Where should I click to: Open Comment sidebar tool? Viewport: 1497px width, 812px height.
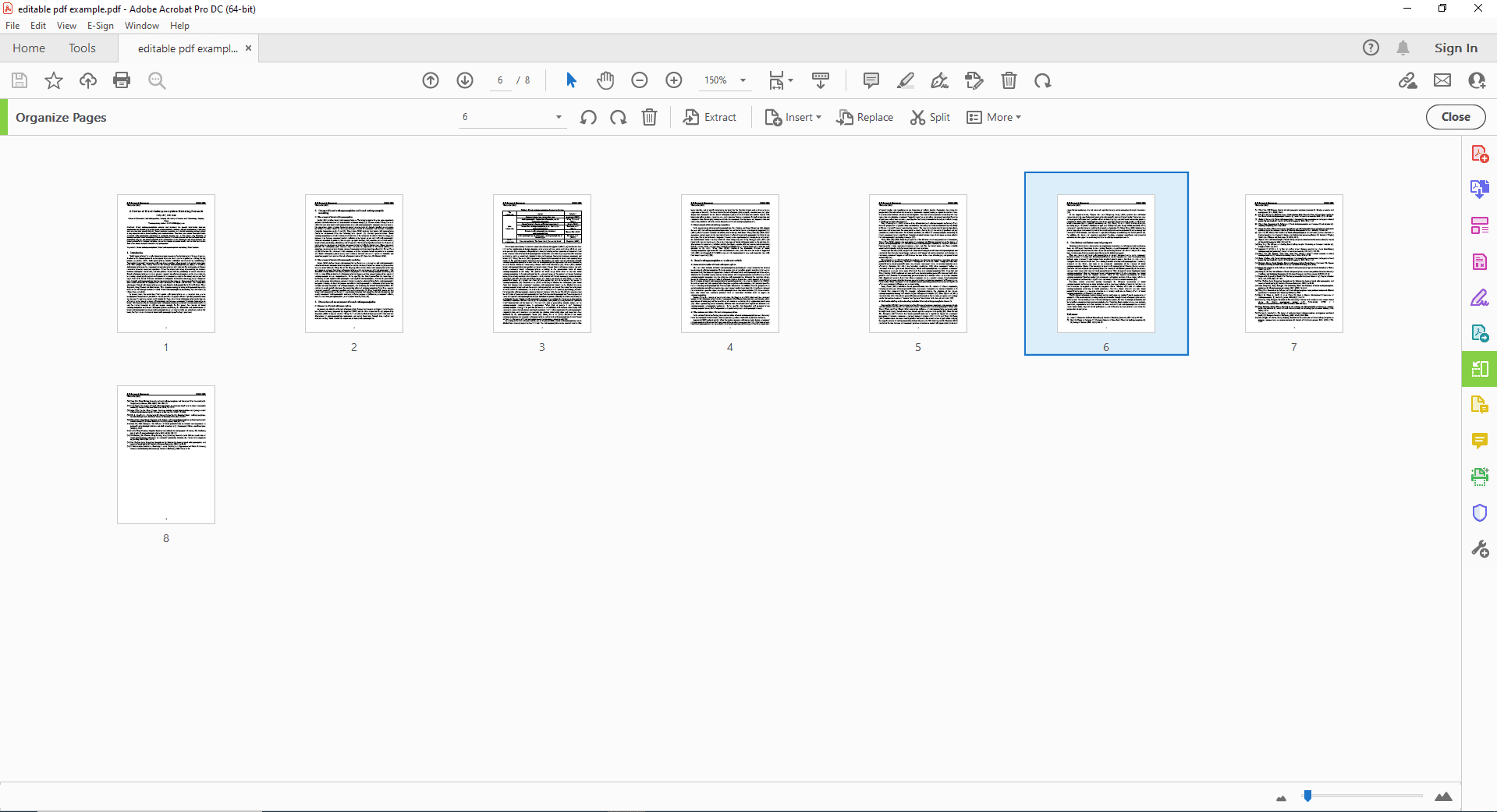[1480, 441]
